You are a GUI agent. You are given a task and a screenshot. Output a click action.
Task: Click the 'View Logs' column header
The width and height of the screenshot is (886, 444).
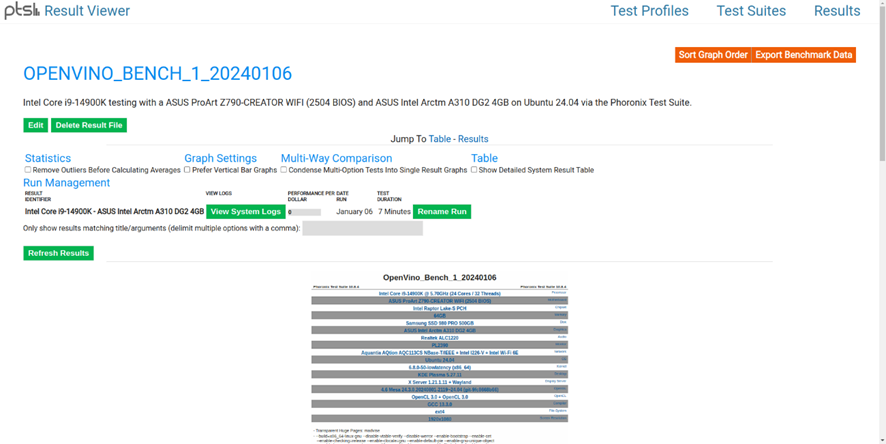pos(219,194)
